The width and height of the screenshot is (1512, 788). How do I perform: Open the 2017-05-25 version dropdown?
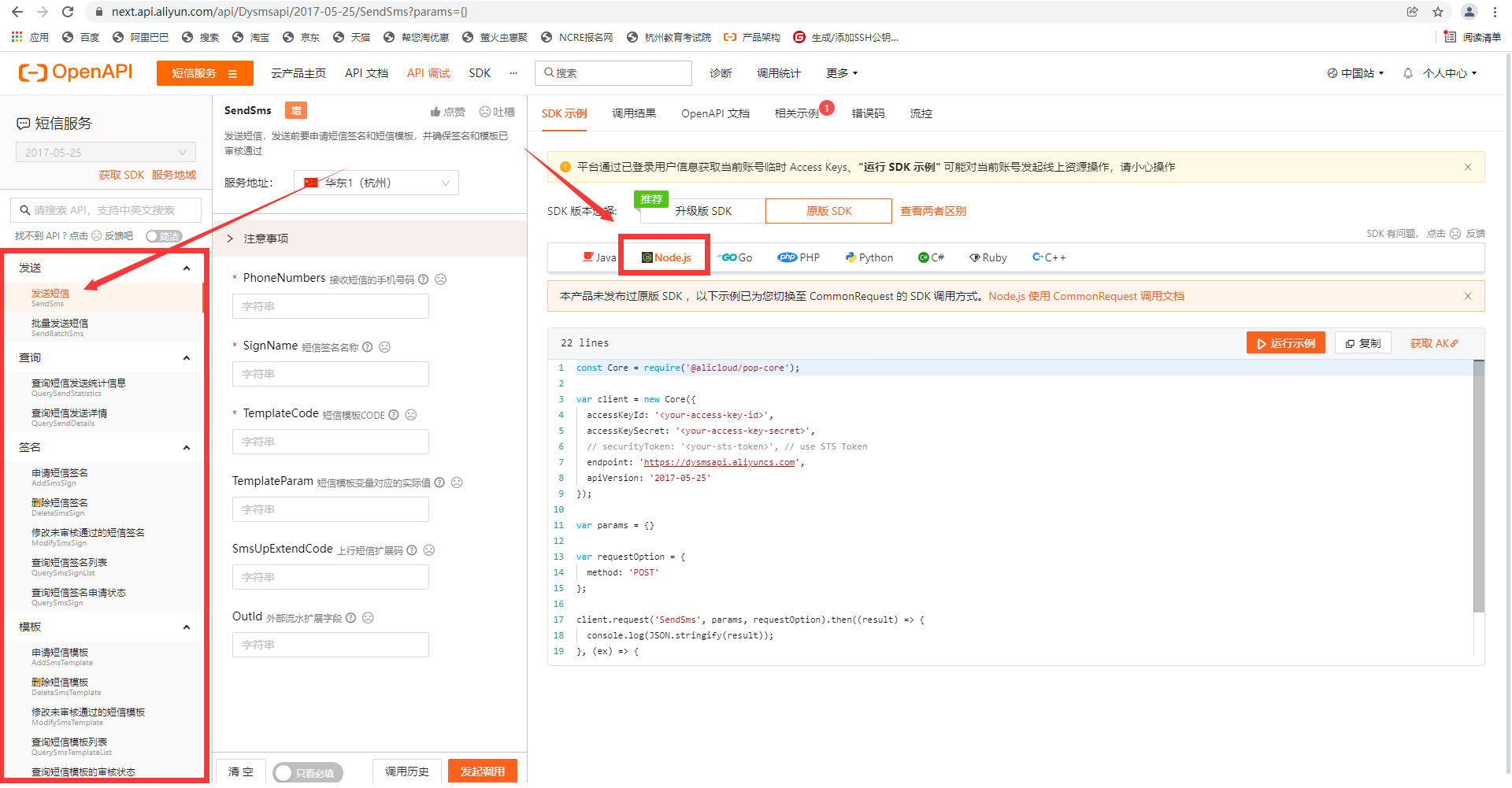tap(106, 152)
